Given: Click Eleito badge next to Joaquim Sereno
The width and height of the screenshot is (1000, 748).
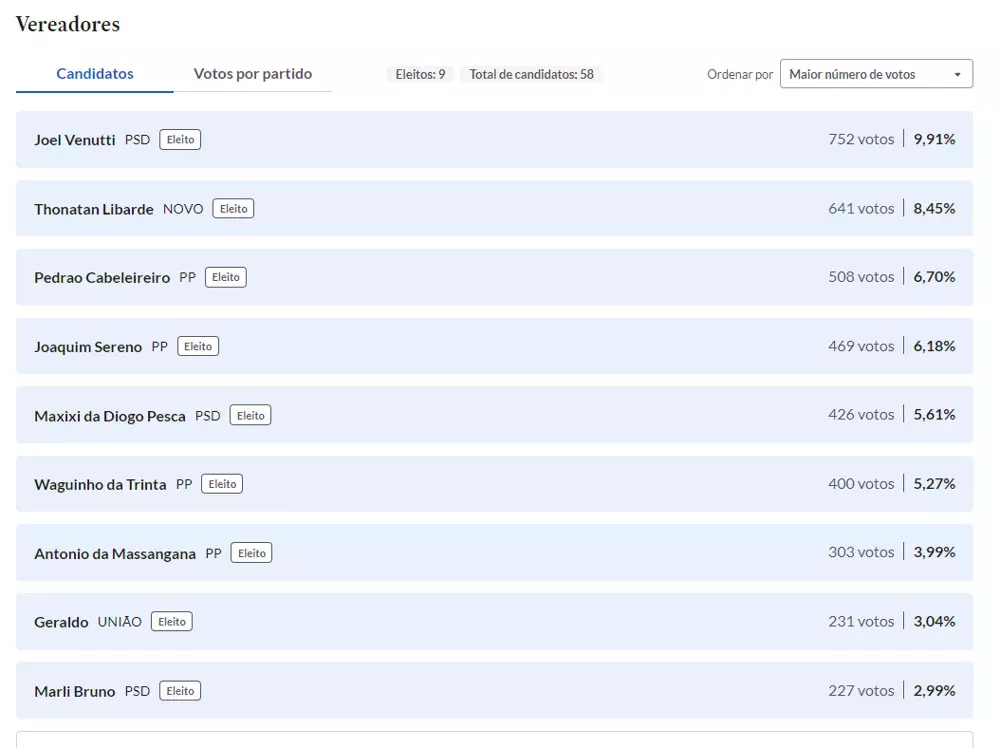Looking at the screenshot, I should (x=198, y=346).
